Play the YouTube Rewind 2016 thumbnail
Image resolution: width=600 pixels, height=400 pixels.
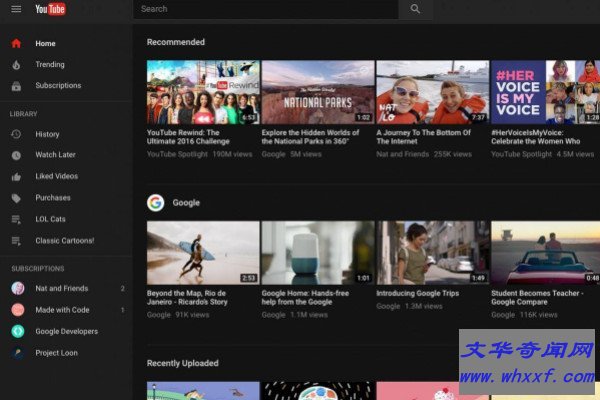[203, 92]
